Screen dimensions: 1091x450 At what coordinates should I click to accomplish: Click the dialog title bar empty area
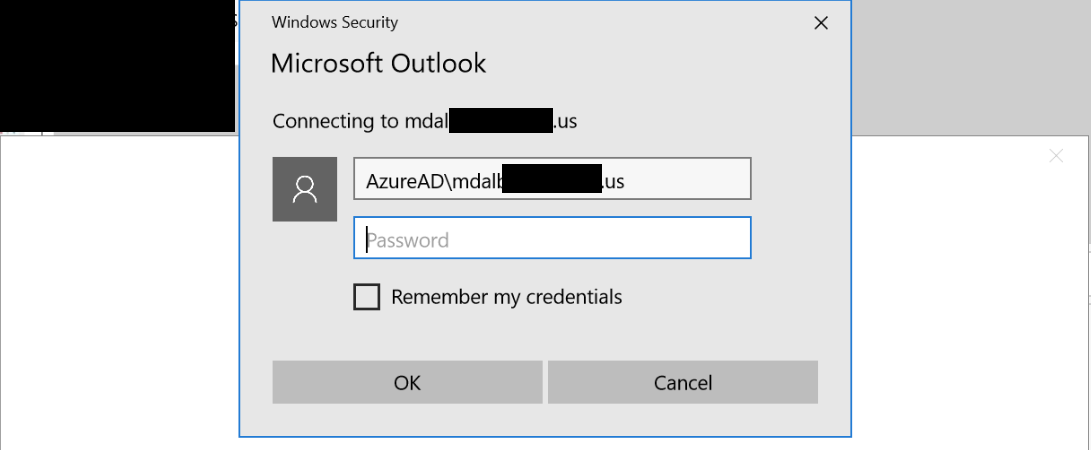click(x=598, y=23)
